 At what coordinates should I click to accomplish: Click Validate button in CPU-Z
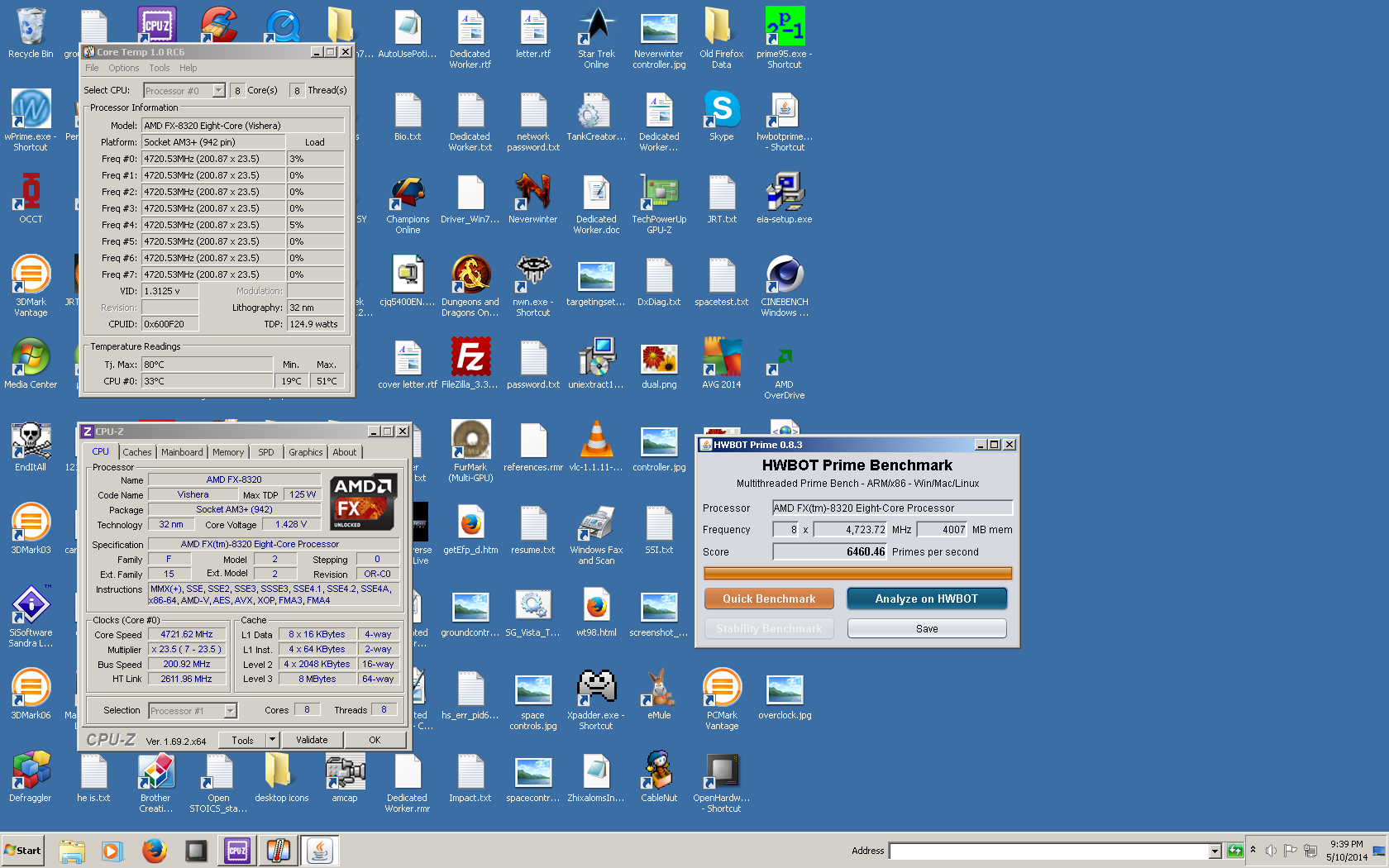tap(312, 740)
